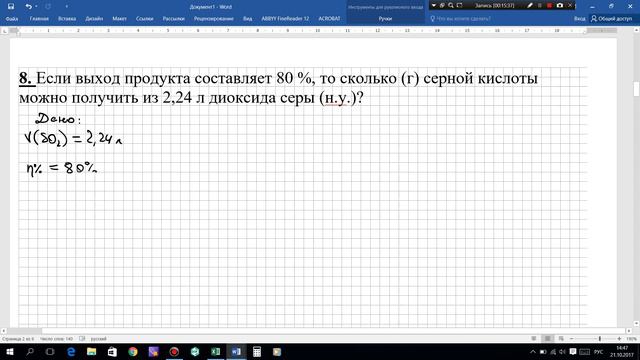Screen dimensions: 640x360
Task: Open the undo history dropdown arrow
Action: (x=36, y=7)
